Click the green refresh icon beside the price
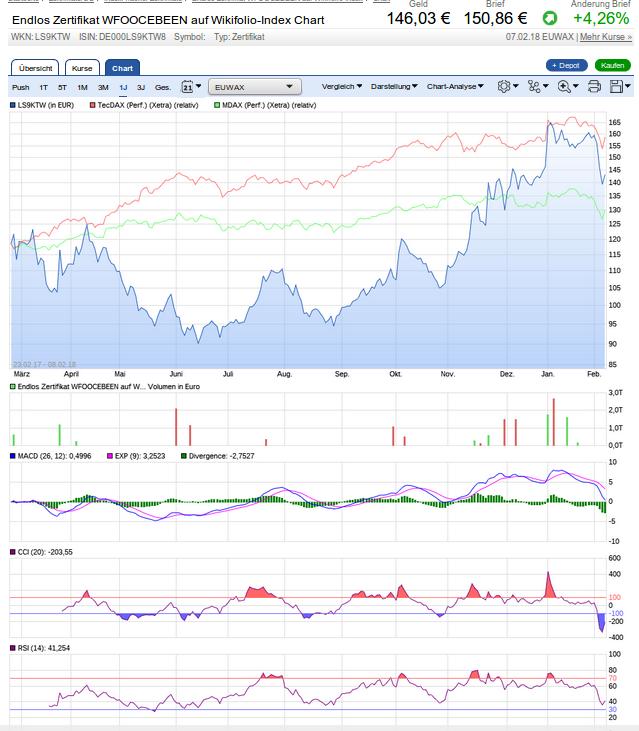Viewport: 639px width, 731px height. pos(550,18)
